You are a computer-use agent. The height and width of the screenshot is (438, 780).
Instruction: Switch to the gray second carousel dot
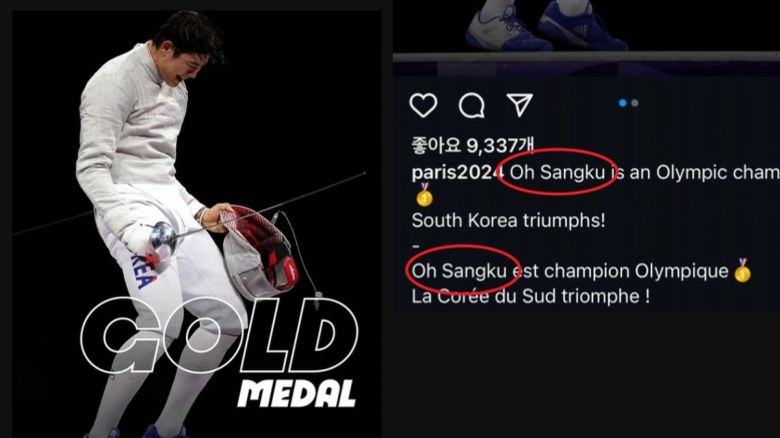[x=635, y=103]
